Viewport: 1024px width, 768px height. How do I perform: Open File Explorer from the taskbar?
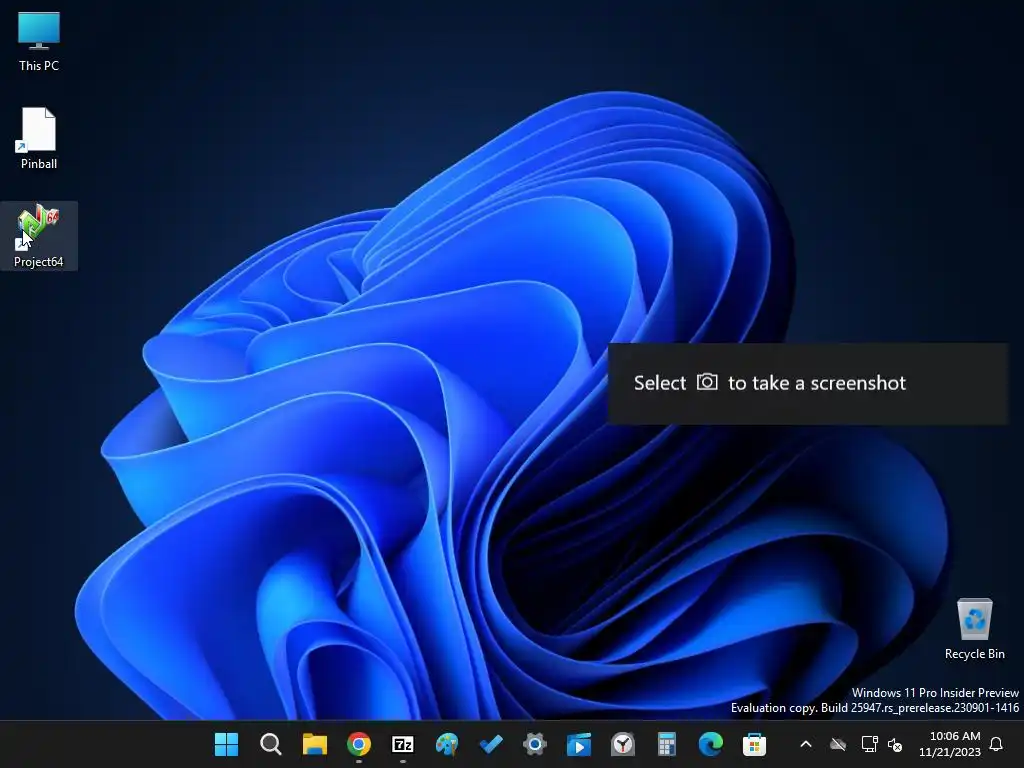pos(315,744)
